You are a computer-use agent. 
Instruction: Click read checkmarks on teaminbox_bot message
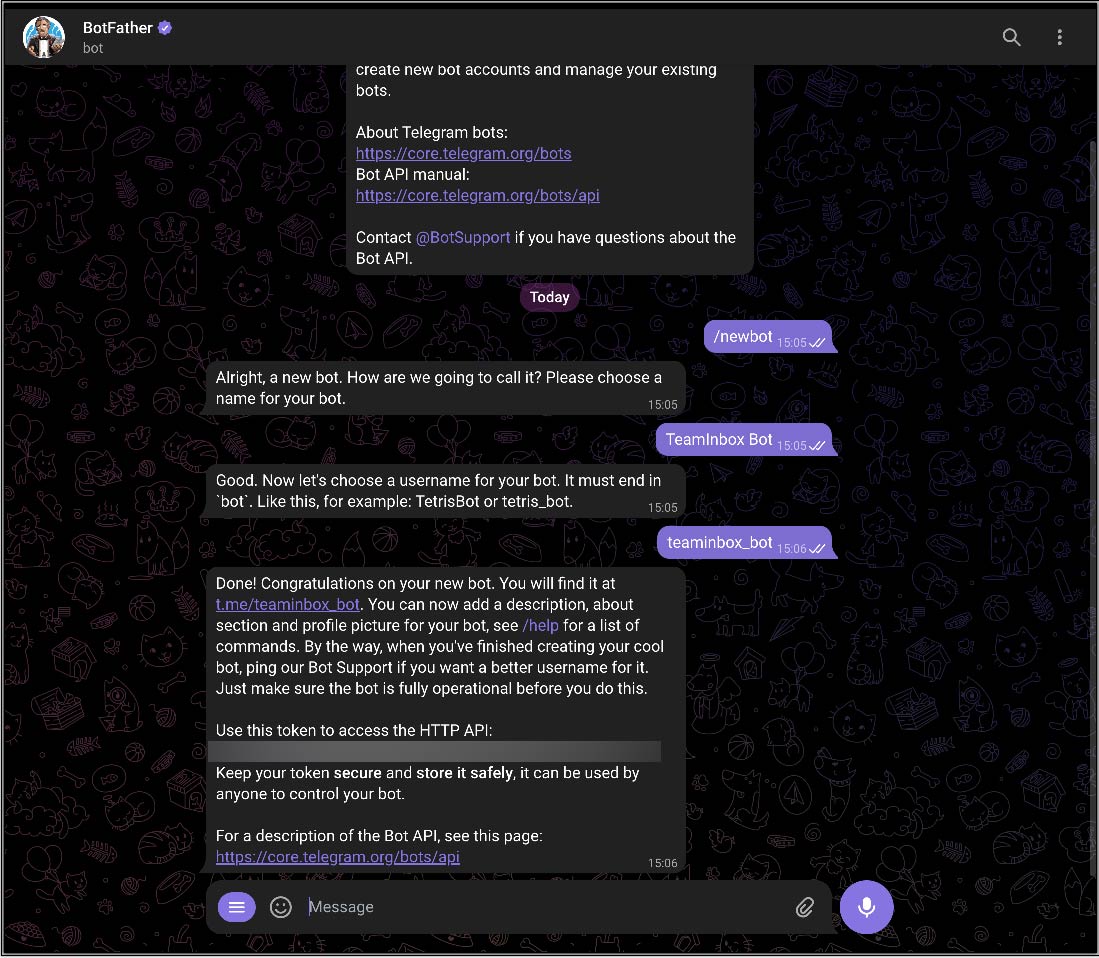(817, 549)
